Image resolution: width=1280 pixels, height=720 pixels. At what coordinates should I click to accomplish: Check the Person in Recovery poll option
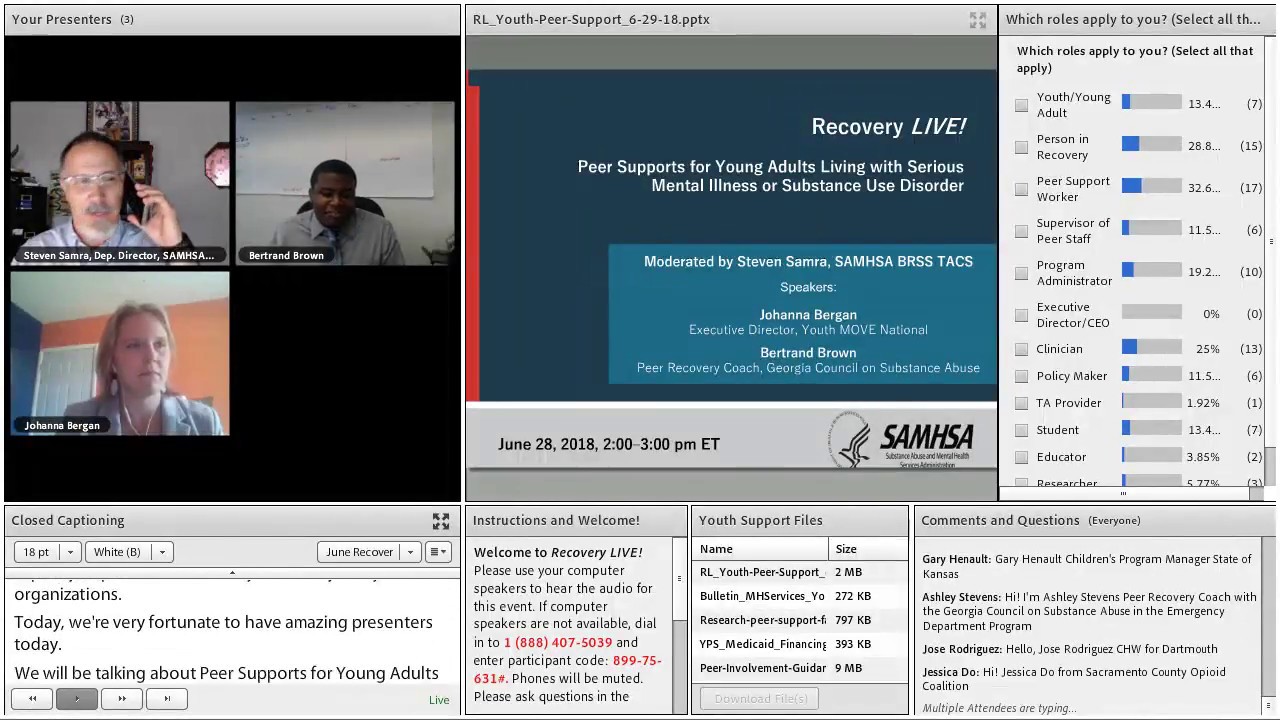point(1021,147)
